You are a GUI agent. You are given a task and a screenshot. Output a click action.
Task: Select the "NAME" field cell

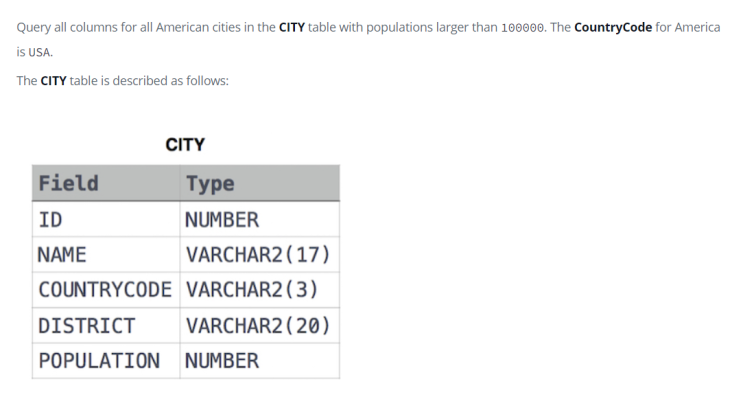(x=62, y=255)
